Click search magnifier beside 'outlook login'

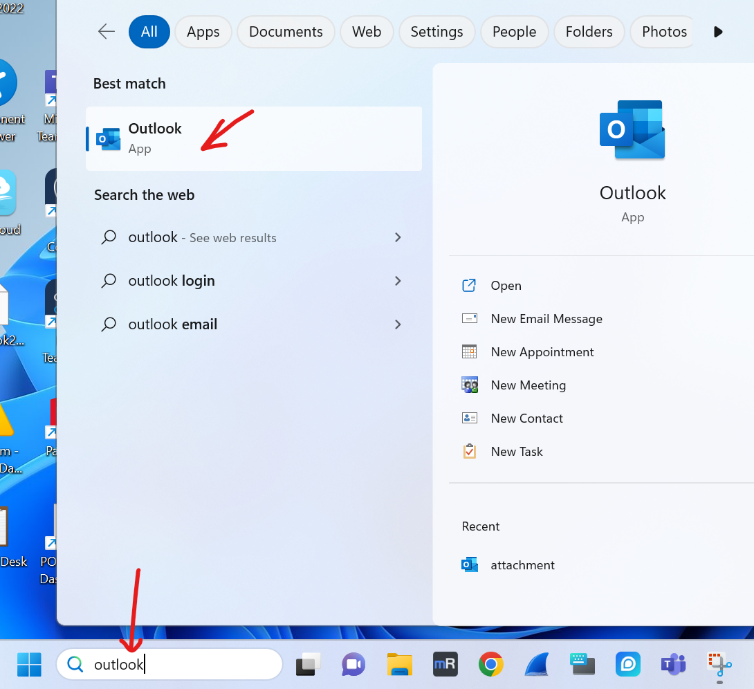pos(109,281)
